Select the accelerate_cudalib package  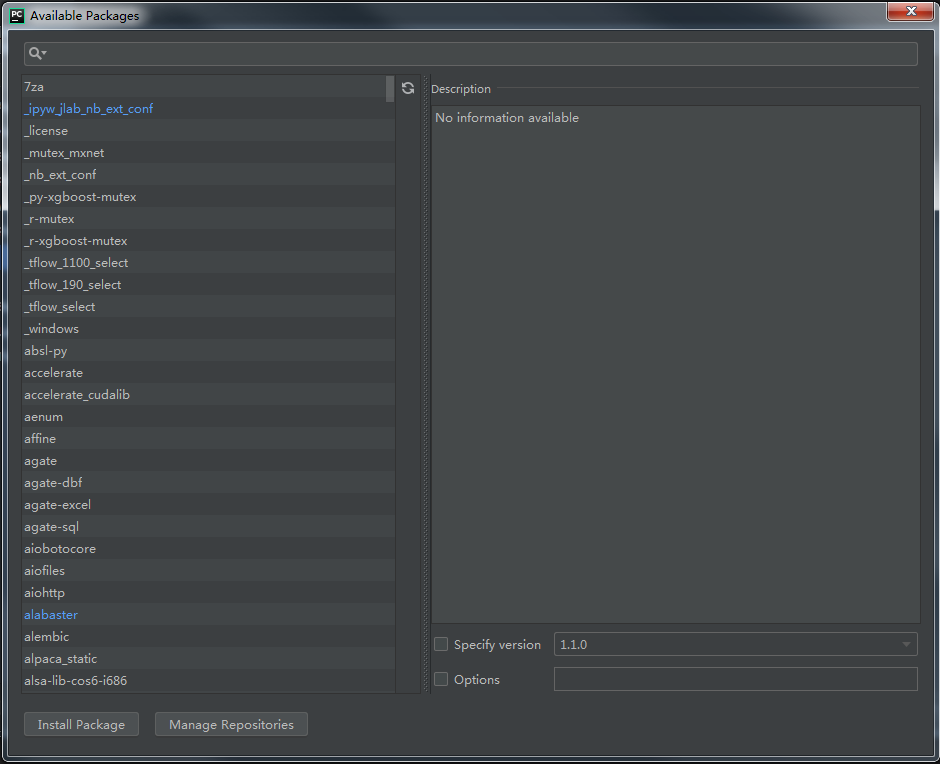click(x=208, y=395)
